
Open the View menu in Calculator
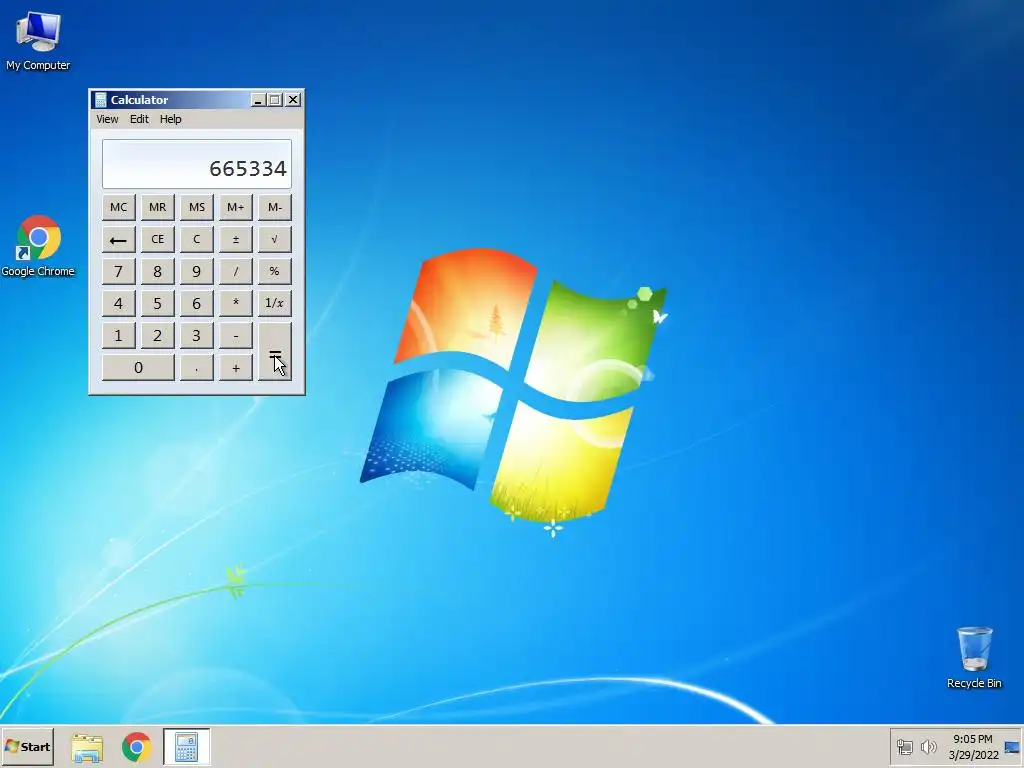pyautogui.click(x=107, y=120)
